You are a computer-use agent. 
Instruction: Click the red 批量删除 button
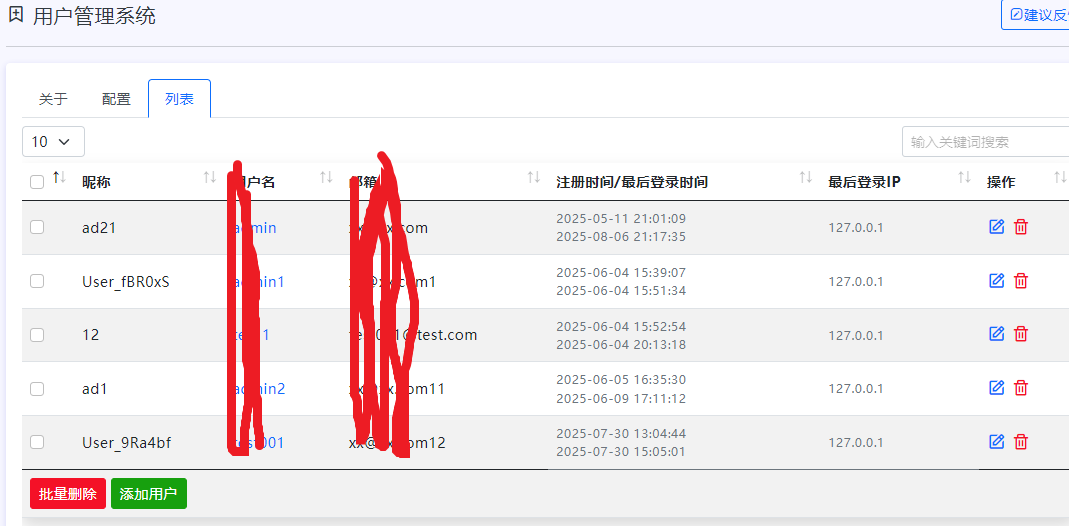point(68,494)
